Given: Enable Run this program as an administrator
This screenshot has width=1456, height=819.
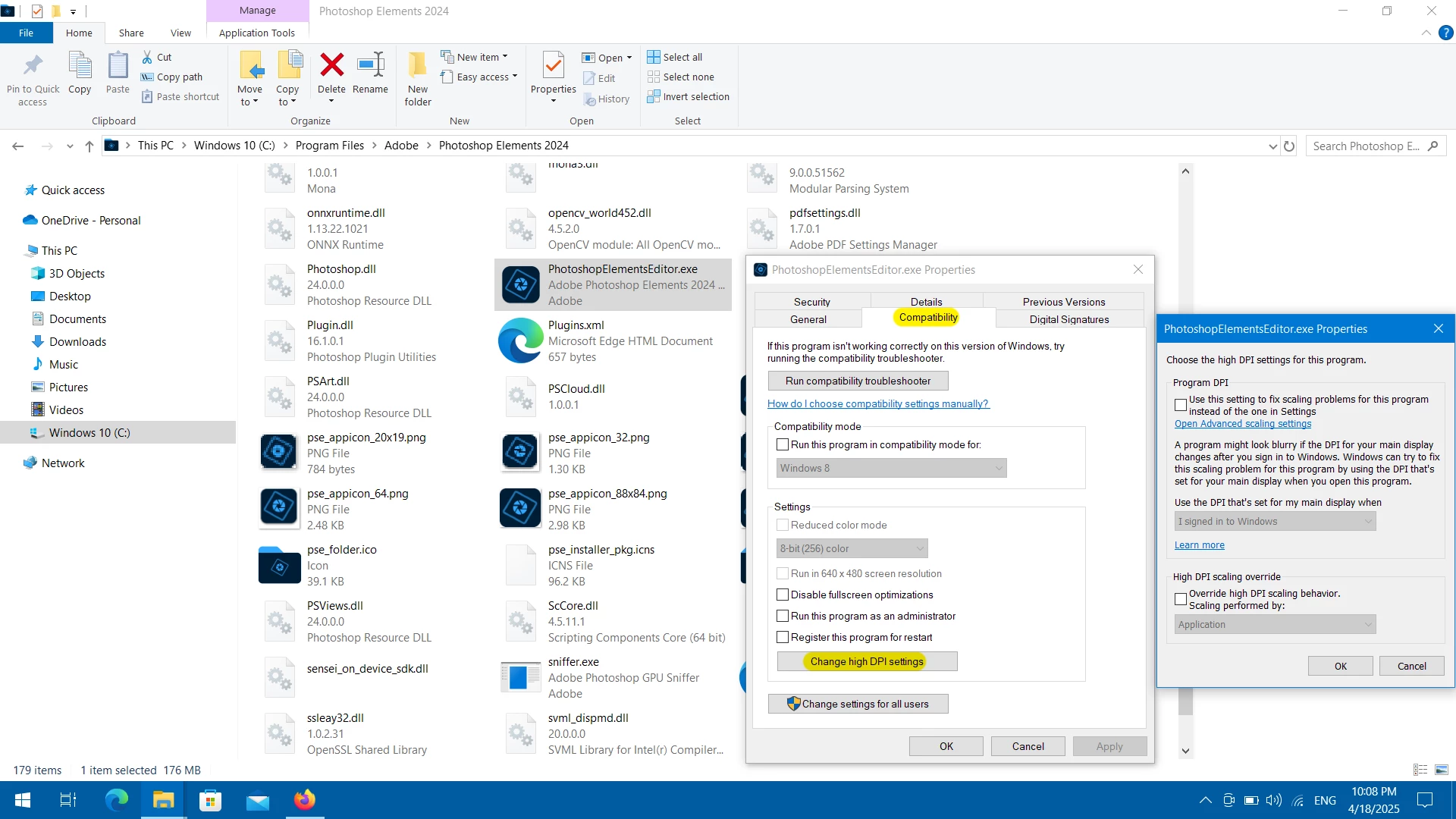Looking at the screenshot, I should tap(783, 616).
